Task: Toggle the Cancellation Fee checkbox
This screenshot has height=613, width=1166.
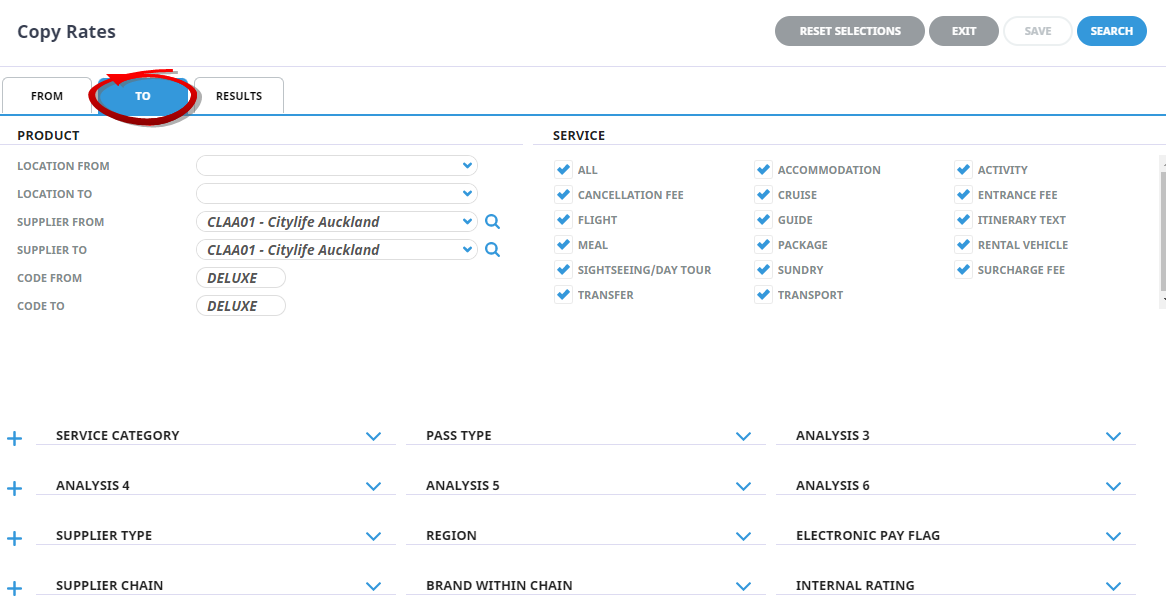Action: click(563, 194)
